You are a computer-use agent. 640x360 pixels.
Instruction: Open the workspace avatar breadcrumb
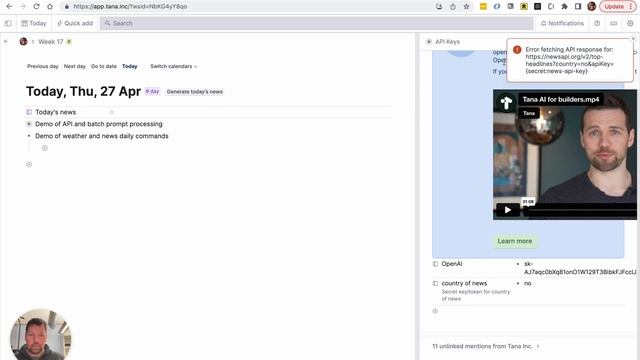click(x=23, y=42)
